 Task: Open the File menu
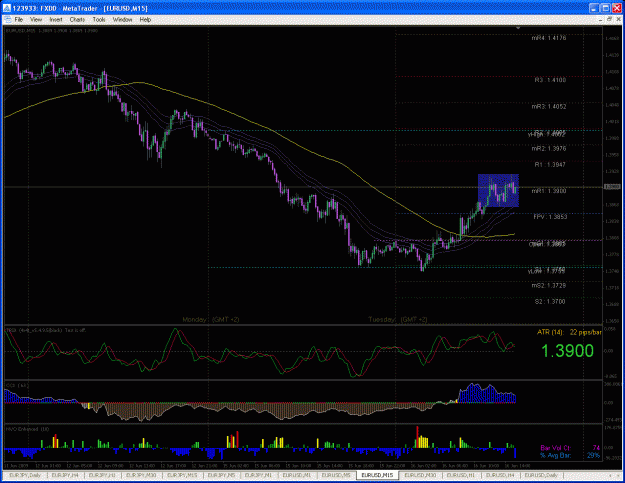click(x=19, y=20)
